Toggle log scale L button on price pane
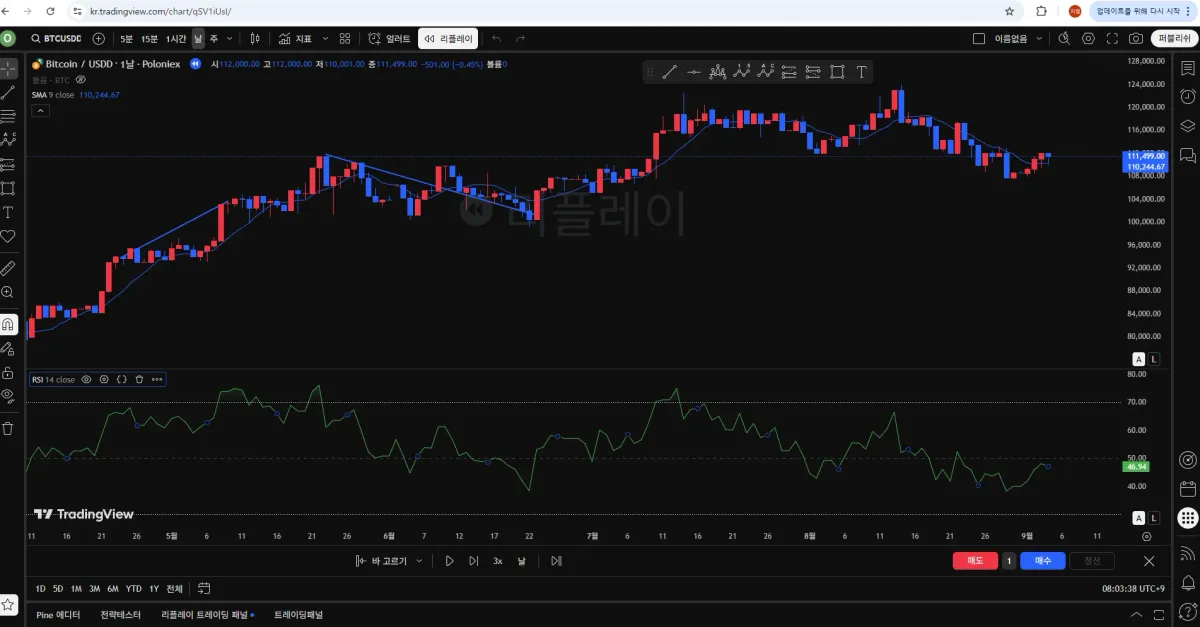 [1154, 359]
